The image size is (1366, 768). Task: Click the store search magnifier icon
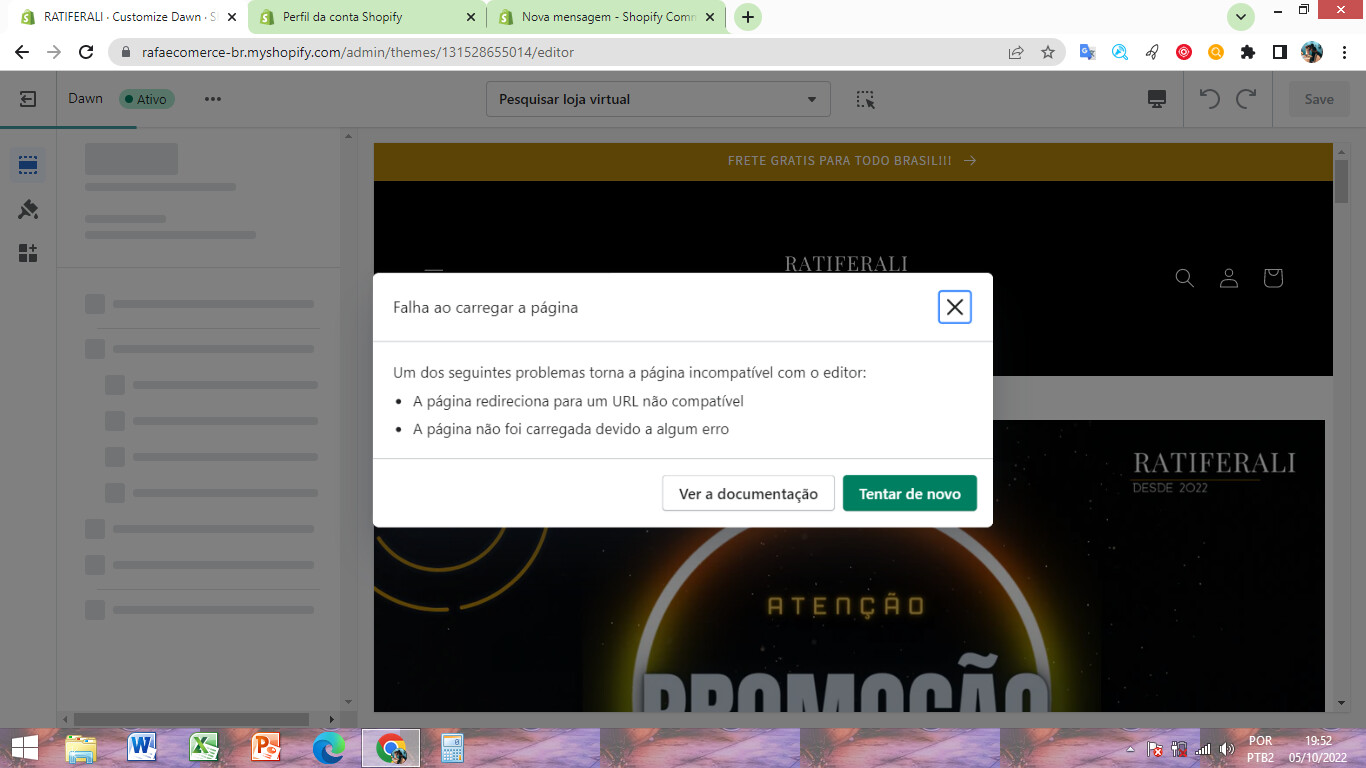pos(1185,278)
